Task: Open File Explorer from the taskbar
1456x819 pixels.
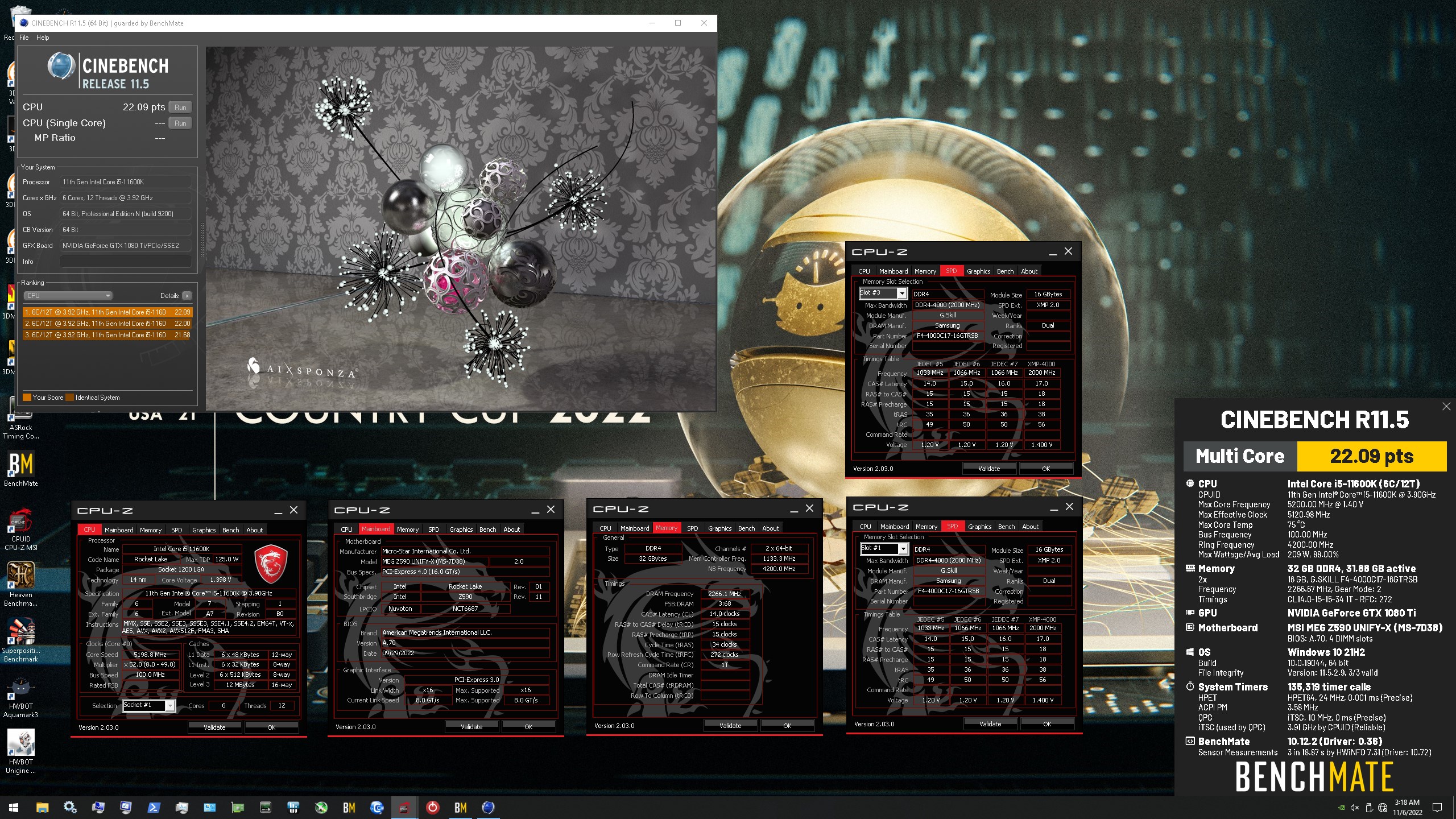Action: pyautogui.click(x=42, y=808)
